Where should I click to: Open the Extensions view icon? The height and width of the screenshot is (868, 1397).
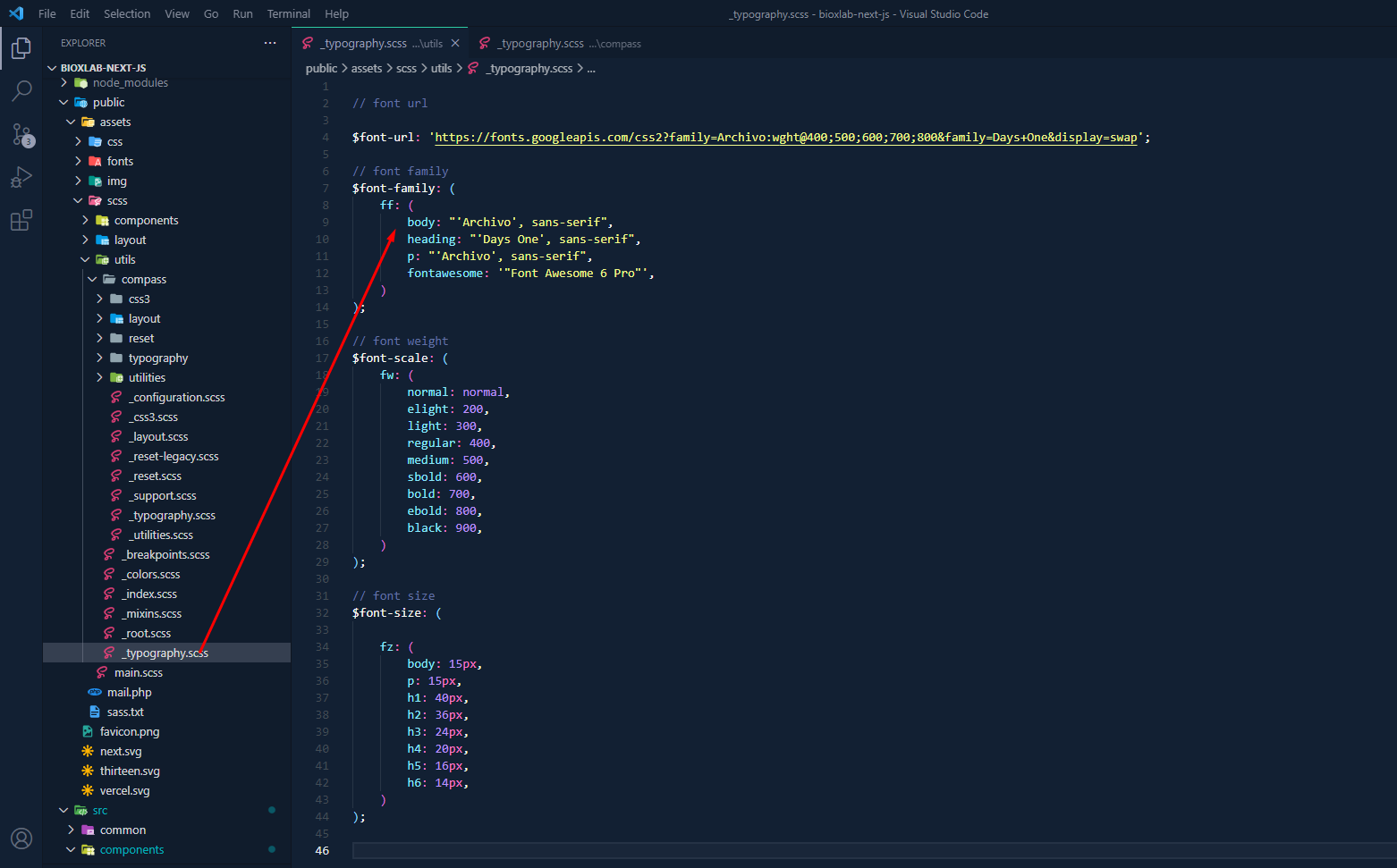click(x=21, y=220)
